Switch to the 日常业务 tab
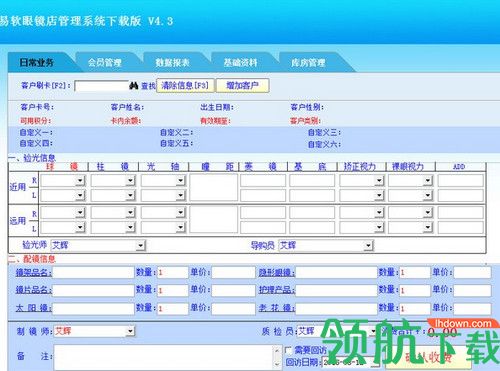Viewport: 500px width, 371px height. coord(37,63)
